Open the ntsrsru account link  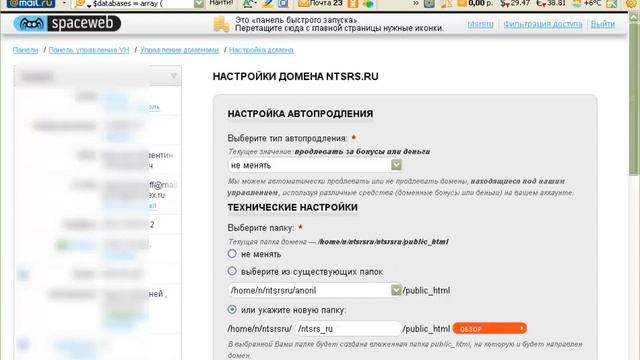pyautogui.click(x=480, y=24)
